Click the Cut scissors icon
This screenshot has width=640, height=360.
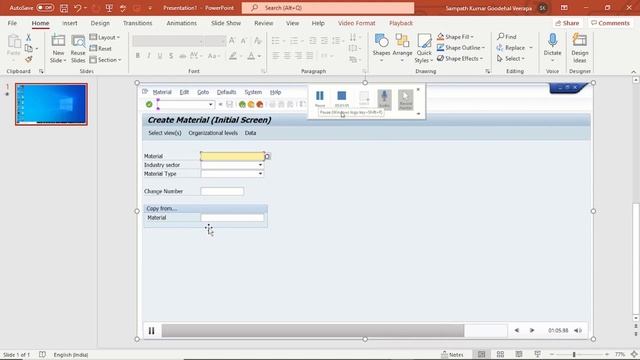click(x=29, y=38)
